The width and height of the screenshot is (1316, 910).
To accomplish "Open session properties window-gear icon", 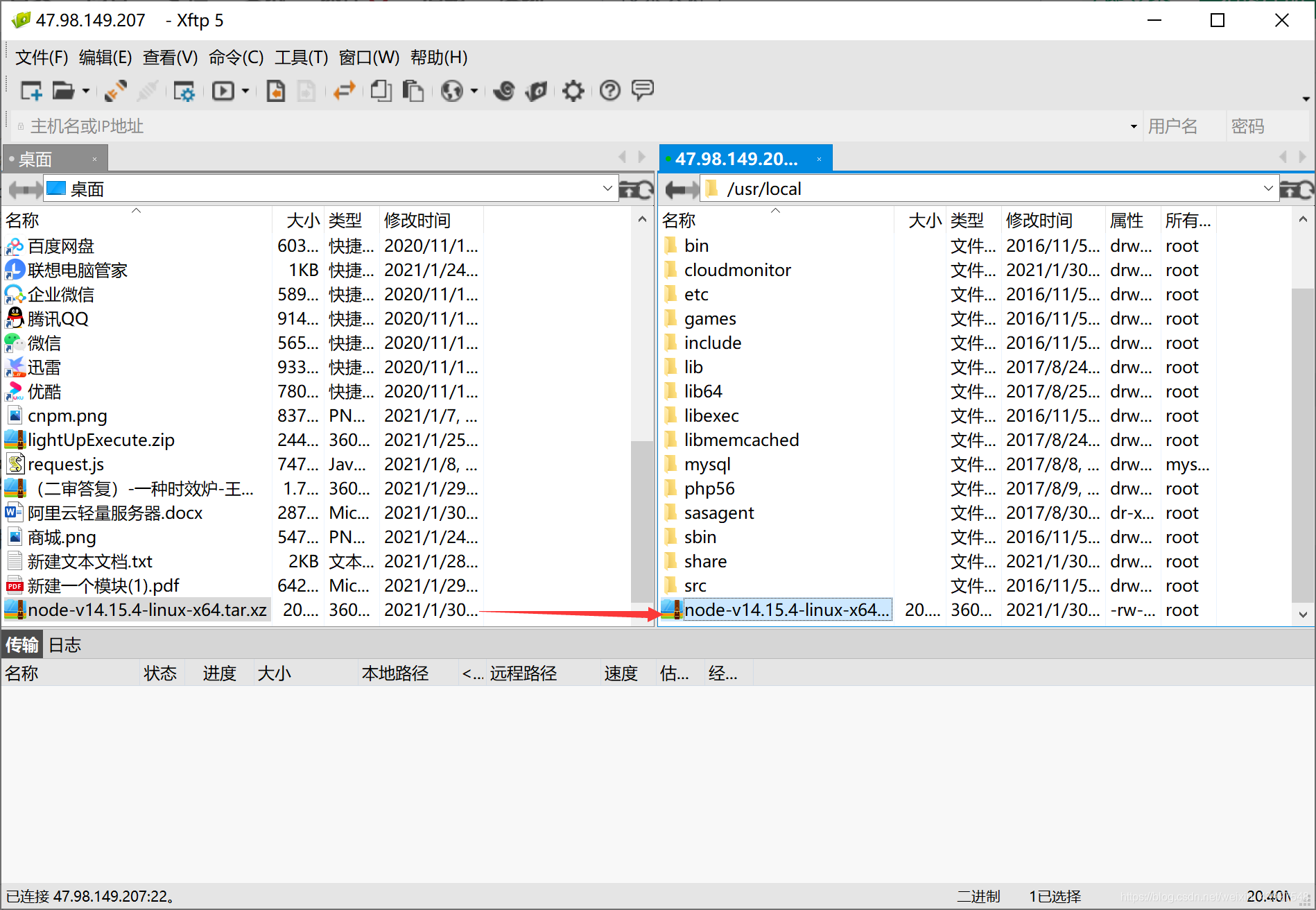I will (184, 91).
